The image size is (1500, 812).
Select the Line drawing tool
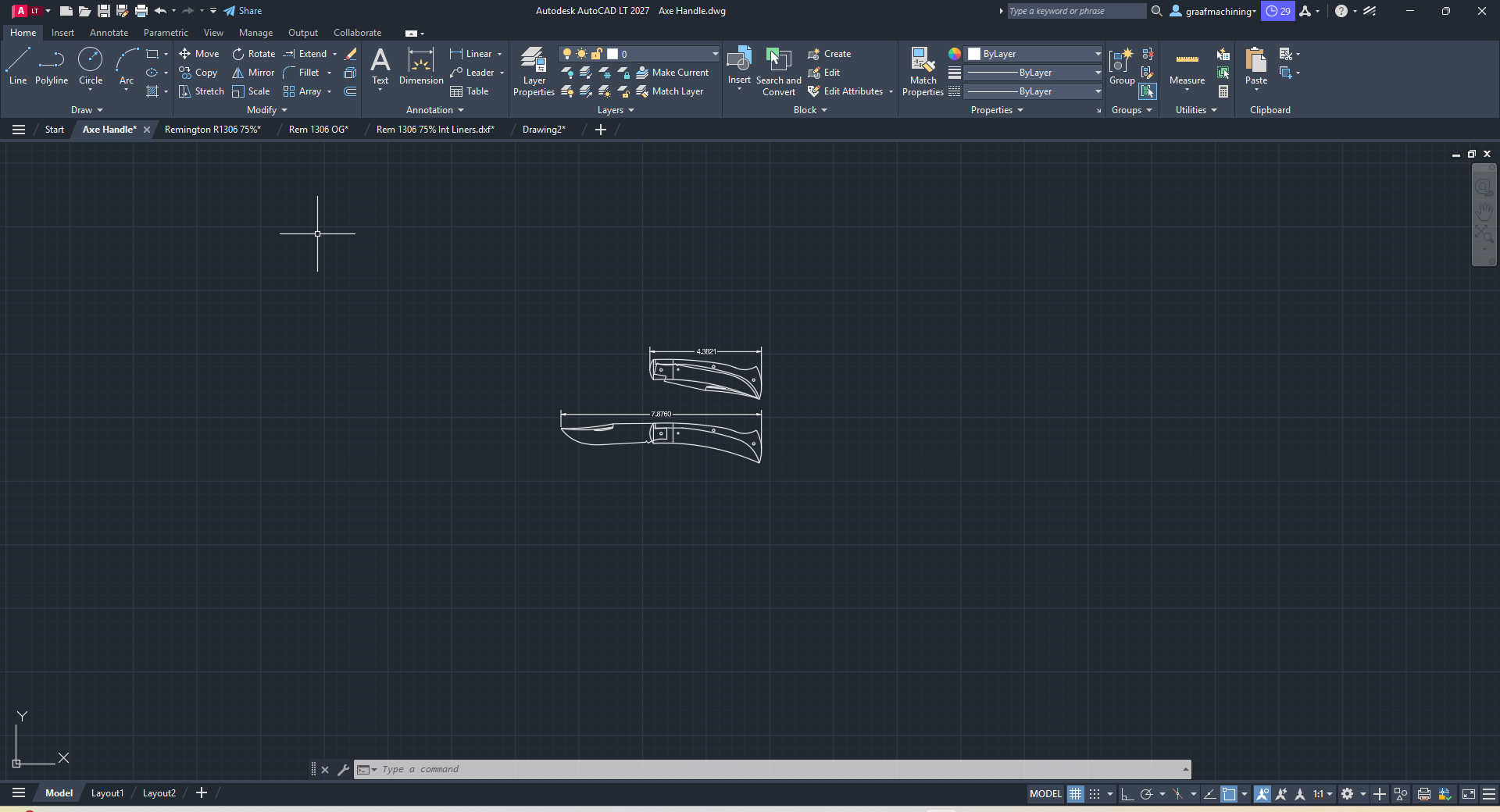coord(18,66)
